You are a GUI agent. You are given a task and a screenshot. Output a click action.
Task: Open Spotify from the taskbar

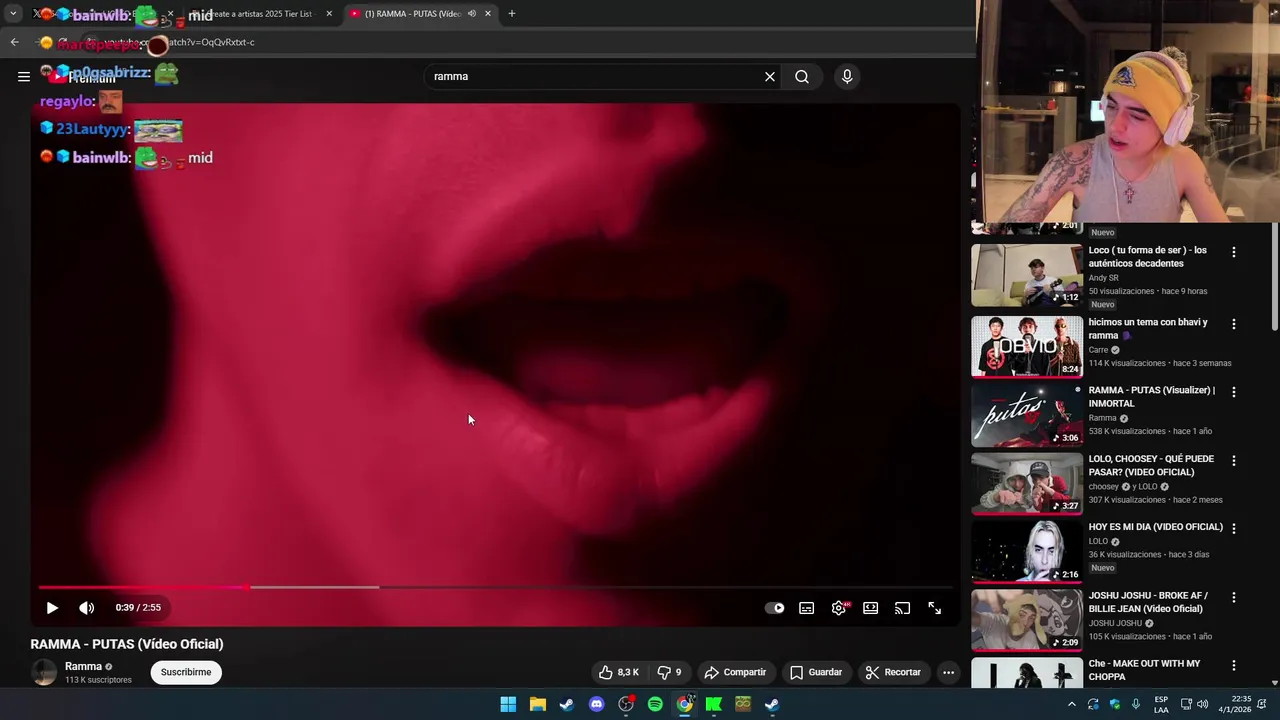tap(655, 704)
